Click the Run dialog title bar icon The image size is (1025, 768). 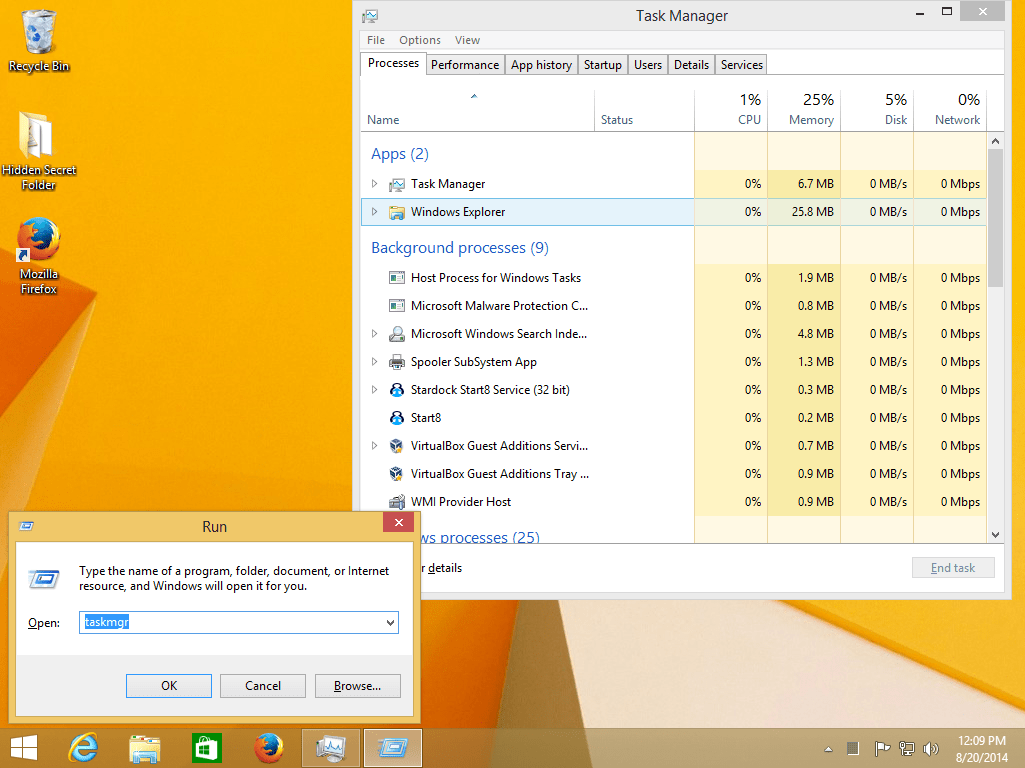click(x=27, y=526)
